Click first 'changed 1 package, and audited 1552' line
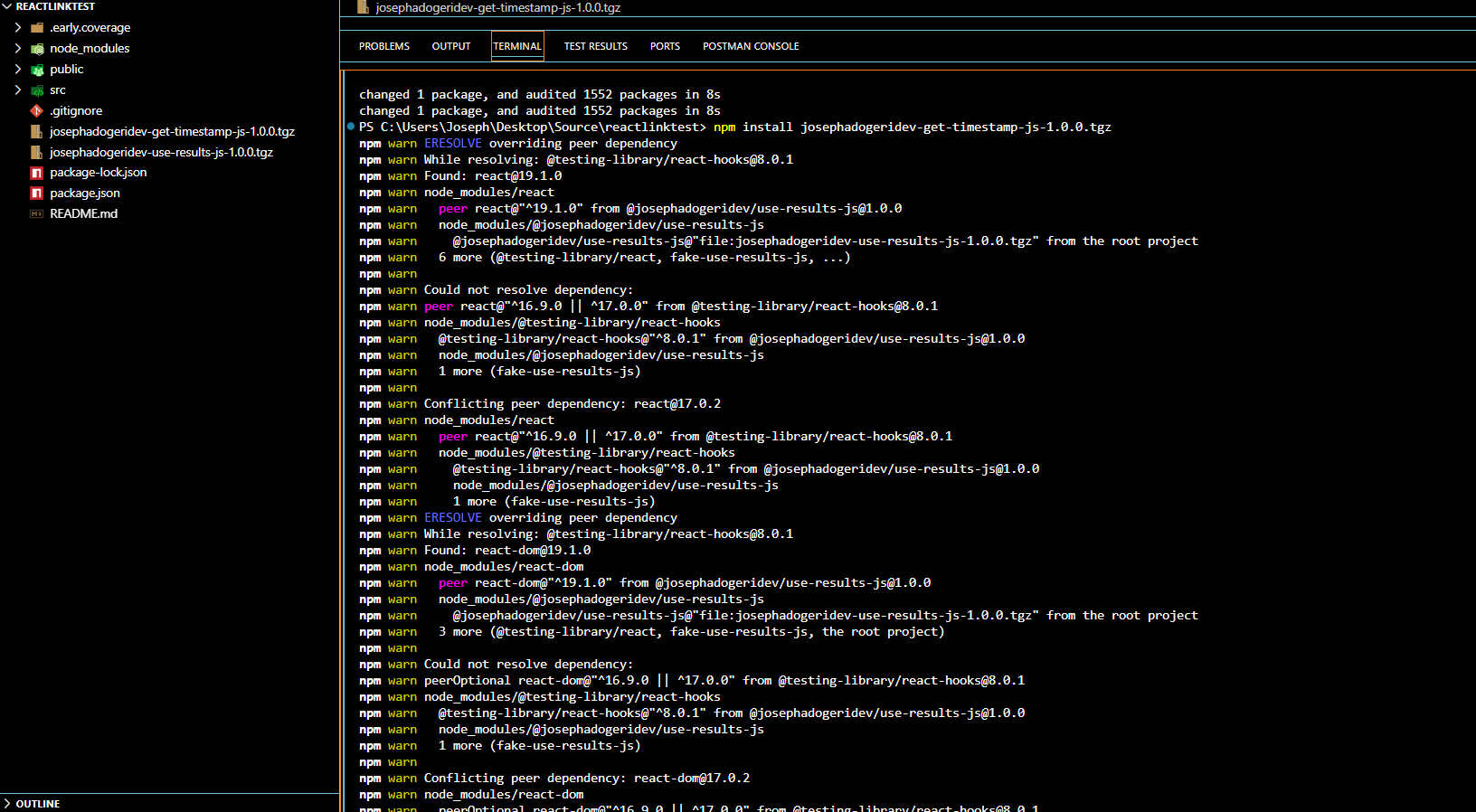The width and height of the screenshot is (1476, 812). [540, 95]
